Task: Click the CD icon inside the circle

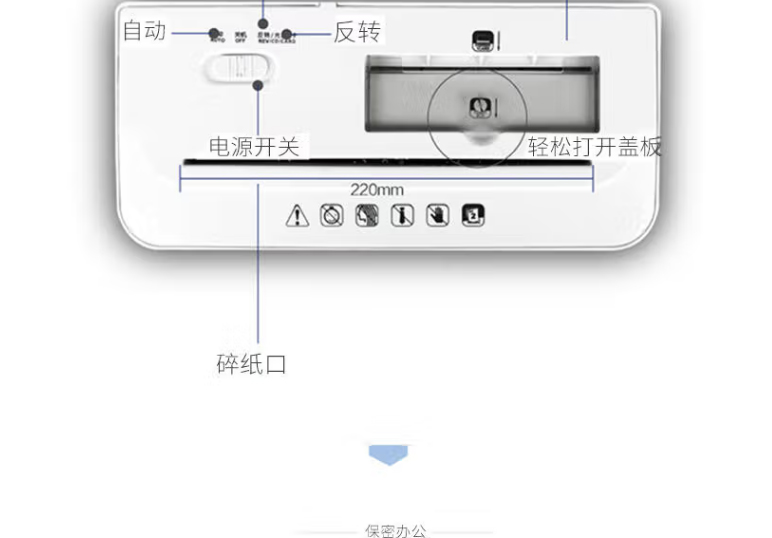Action: point(480,108)
